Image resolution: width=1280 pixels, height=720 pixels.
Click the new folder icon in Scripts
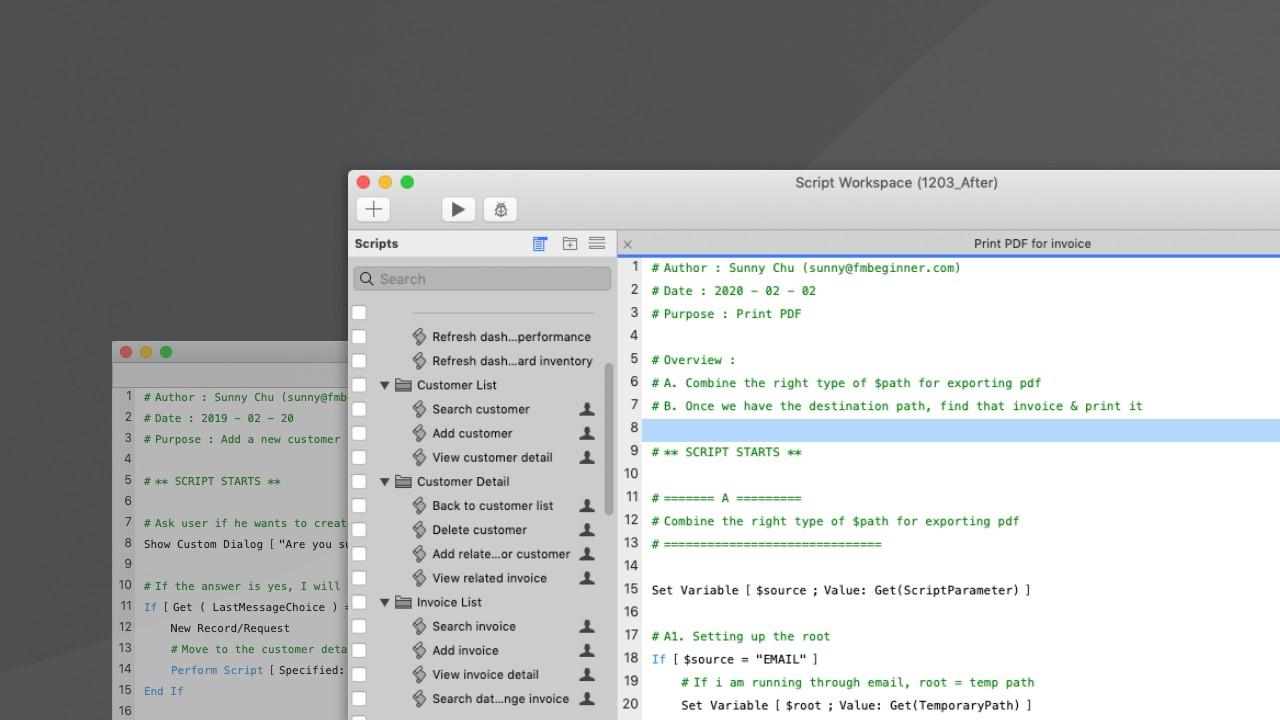click(569, 244)
